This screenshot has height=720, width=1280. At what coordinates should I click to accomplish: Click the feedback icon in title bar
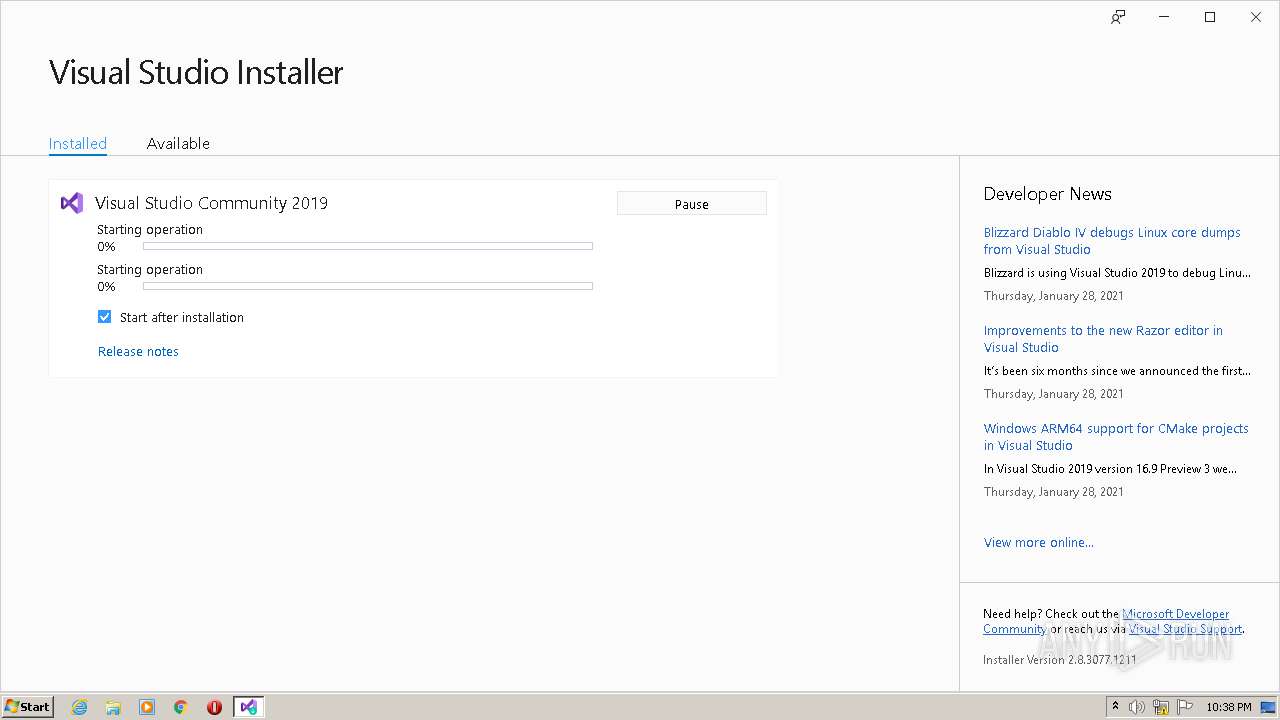click(1118, 17)
